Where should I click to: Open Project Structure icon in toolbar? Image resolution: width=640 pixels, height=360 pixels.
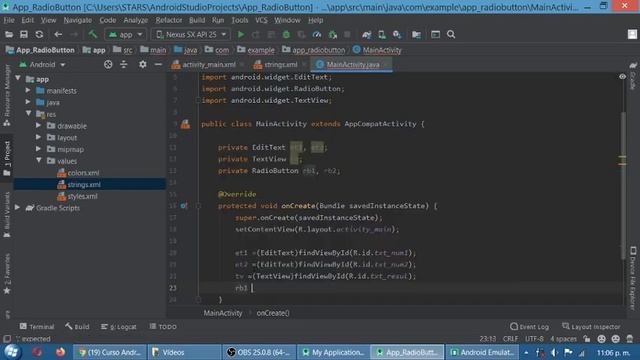(416, 35)
